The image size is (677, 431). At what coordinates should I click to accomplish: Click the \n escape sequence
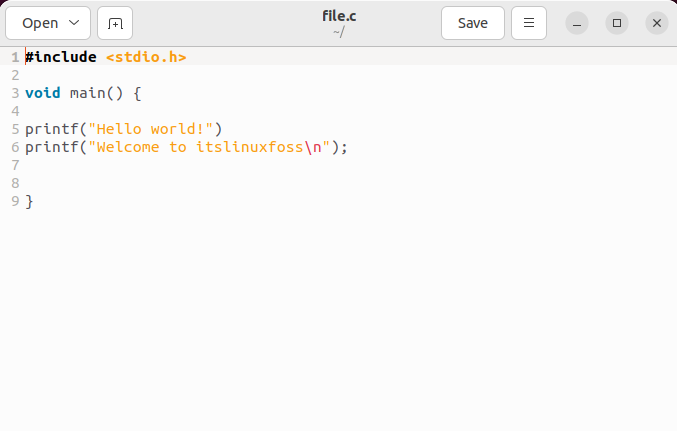coord(313,147)
